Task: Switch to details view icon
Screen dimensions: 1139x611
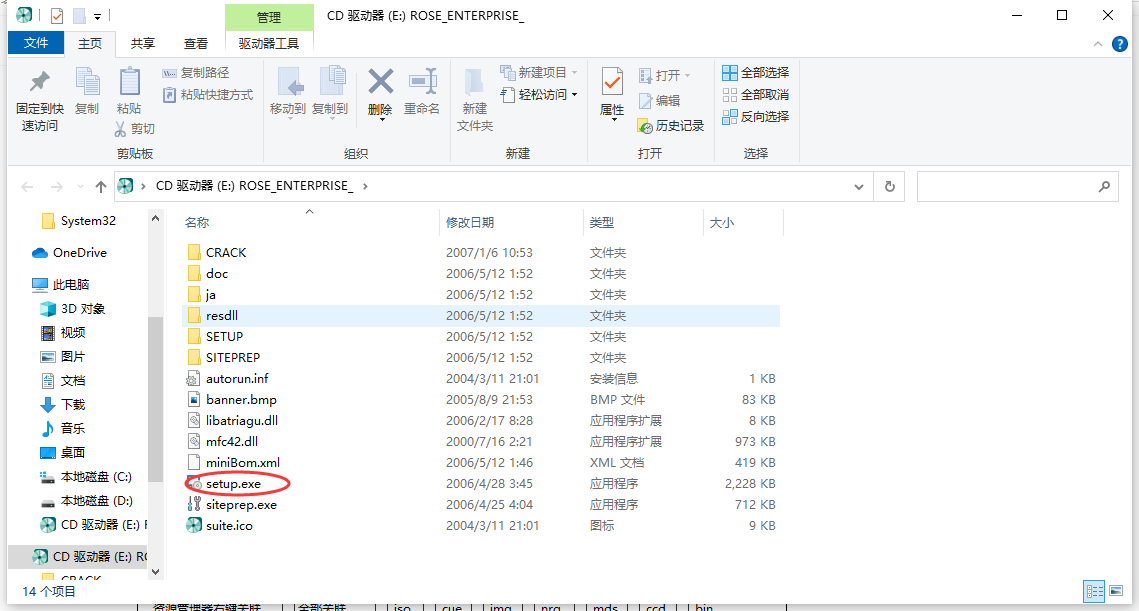Action: coord(1095,591)
